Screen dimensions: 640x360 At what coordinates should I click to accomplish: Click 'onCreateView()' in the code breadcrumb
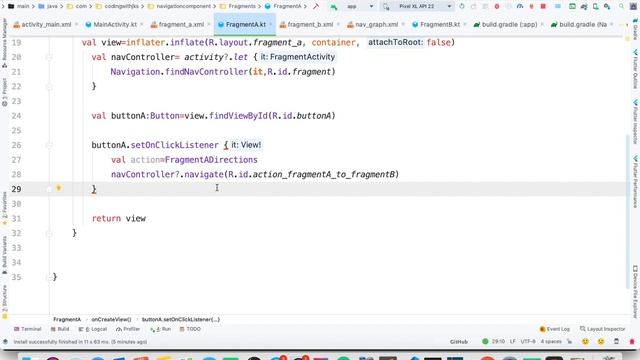pyautogui.click(x=111, y=320)
